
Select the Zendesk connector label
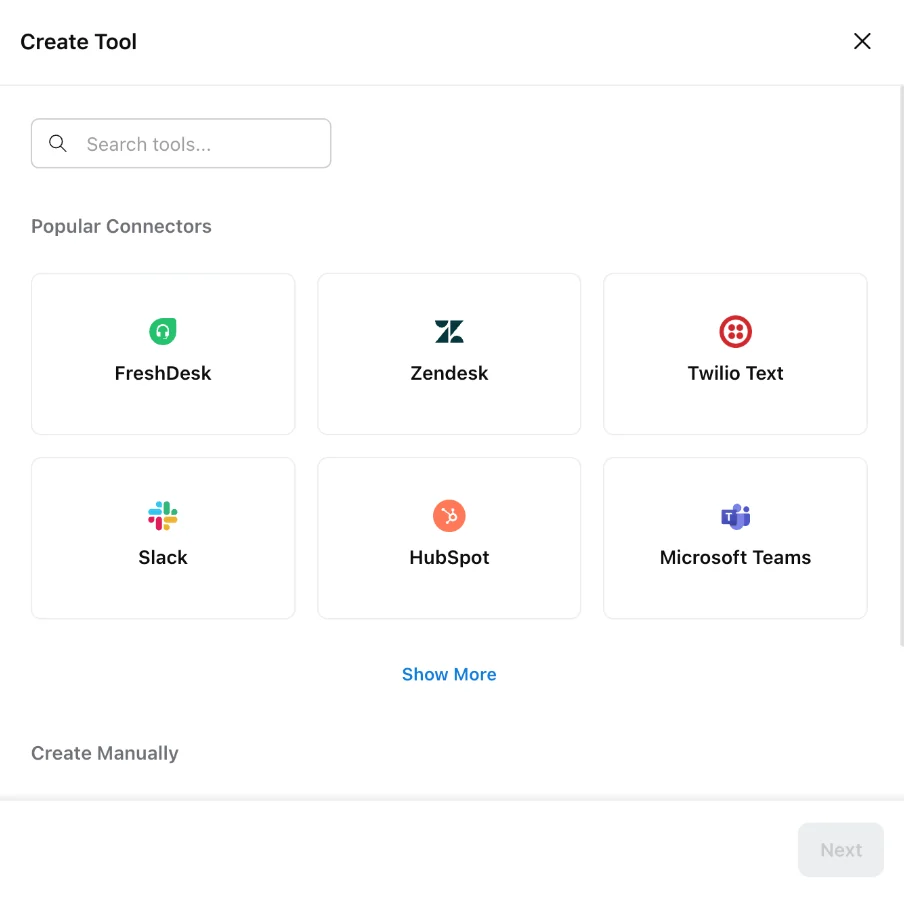tap(449, 373)
